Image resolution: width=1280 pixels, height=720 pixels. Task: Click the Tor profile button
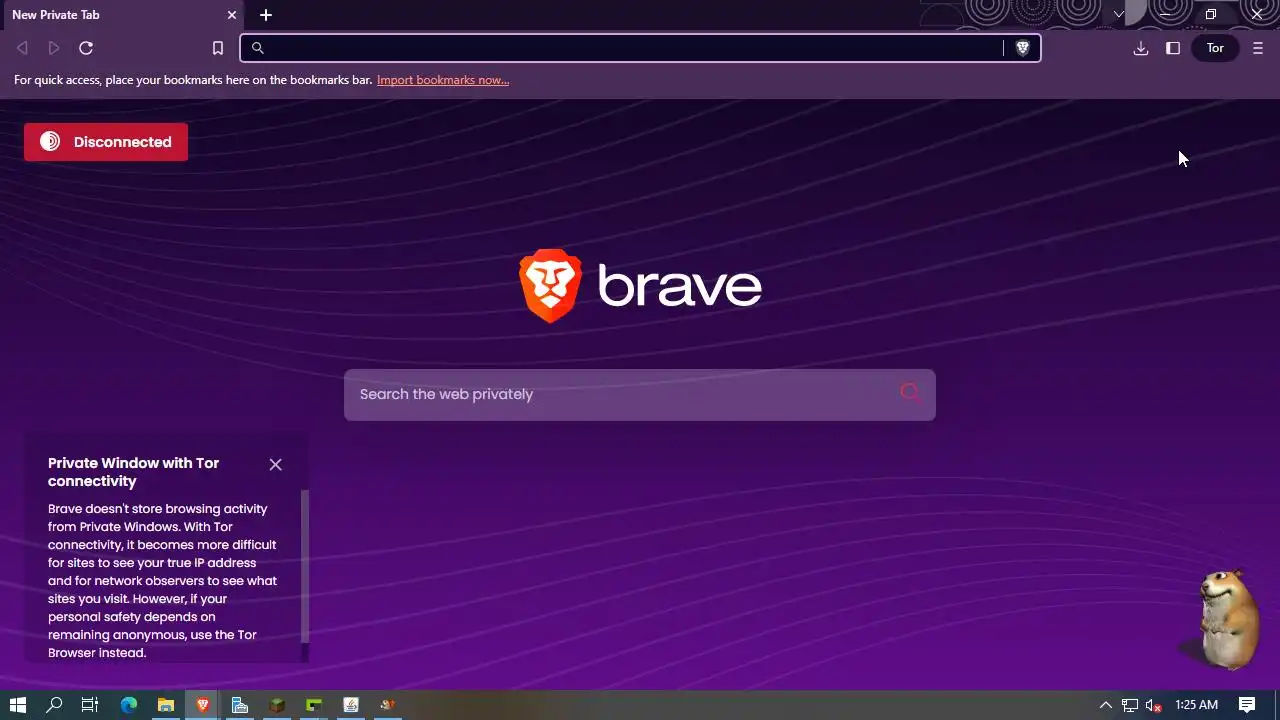click(x=1215, y=48)
